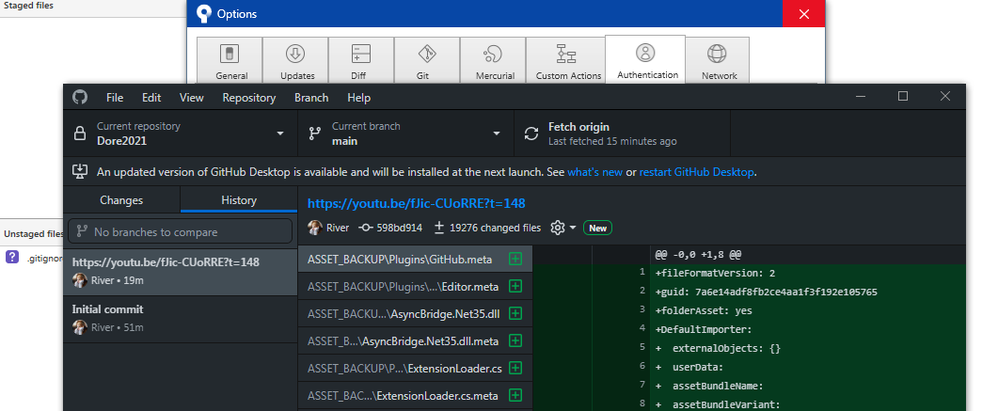Expand the Current branch main dropdown

pyautogui.click(x=405, y=134)
